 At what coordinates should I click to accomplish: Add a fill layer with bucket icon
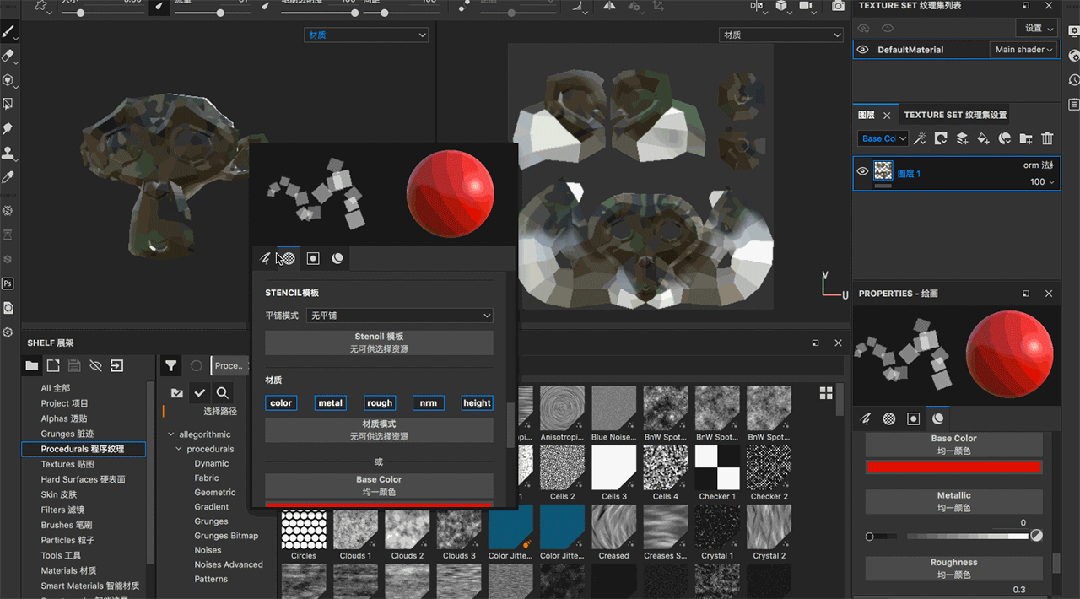pyautogui.click(x=983, y=138)
